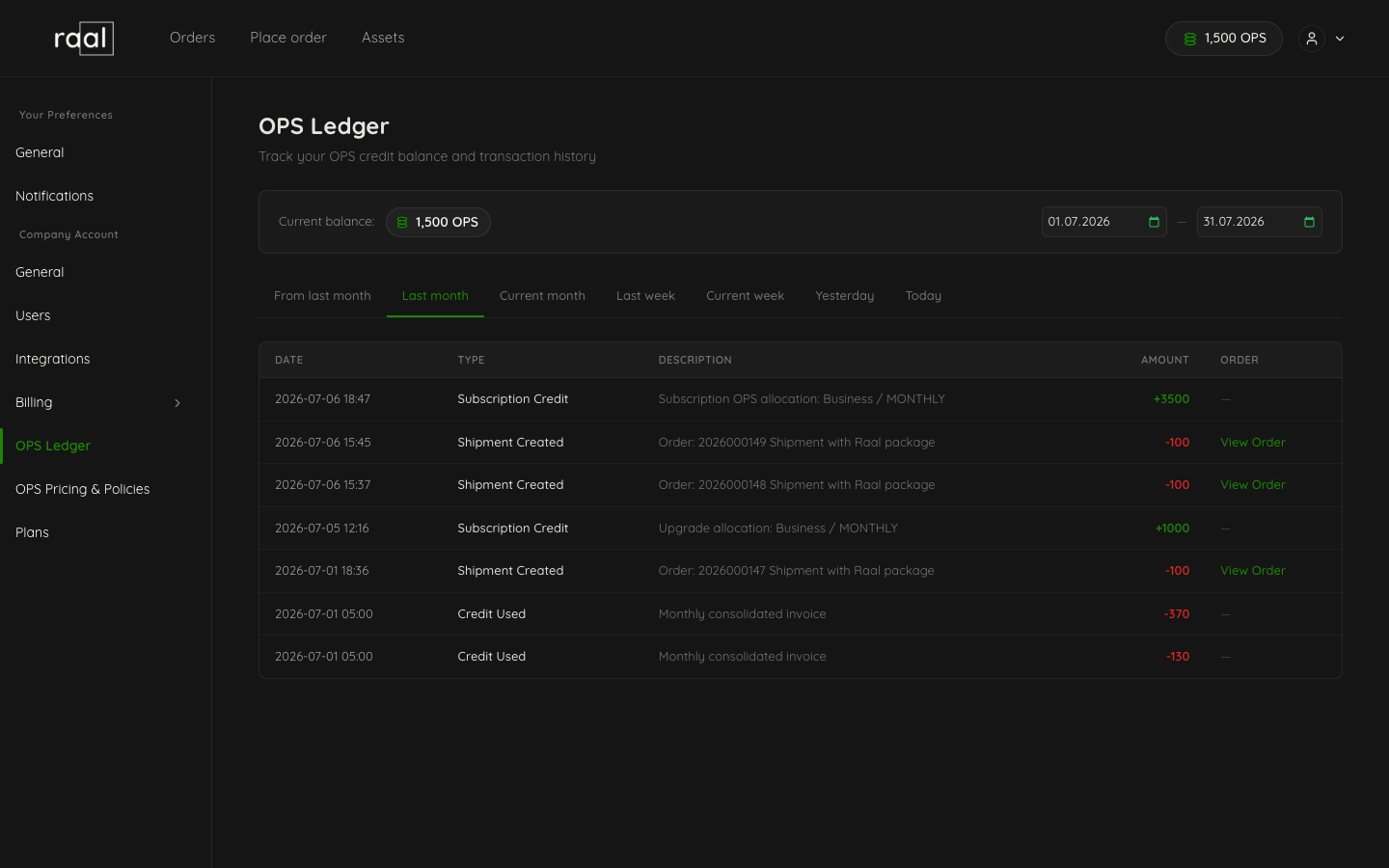
Task: Open Integrations in the sidebar
Action: click(52, 359)
